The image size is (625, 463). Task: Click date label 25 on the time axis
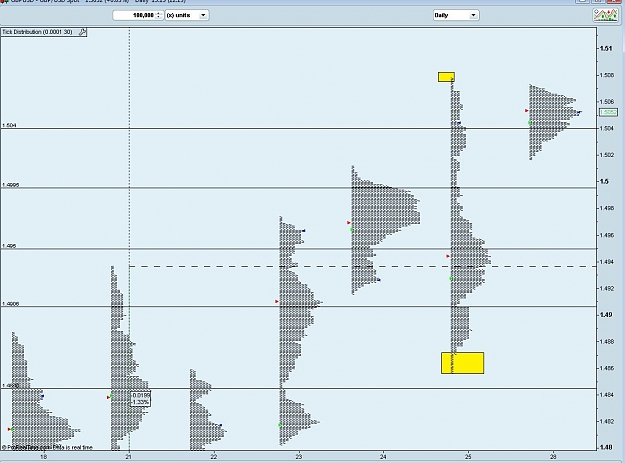coord(468,457)
